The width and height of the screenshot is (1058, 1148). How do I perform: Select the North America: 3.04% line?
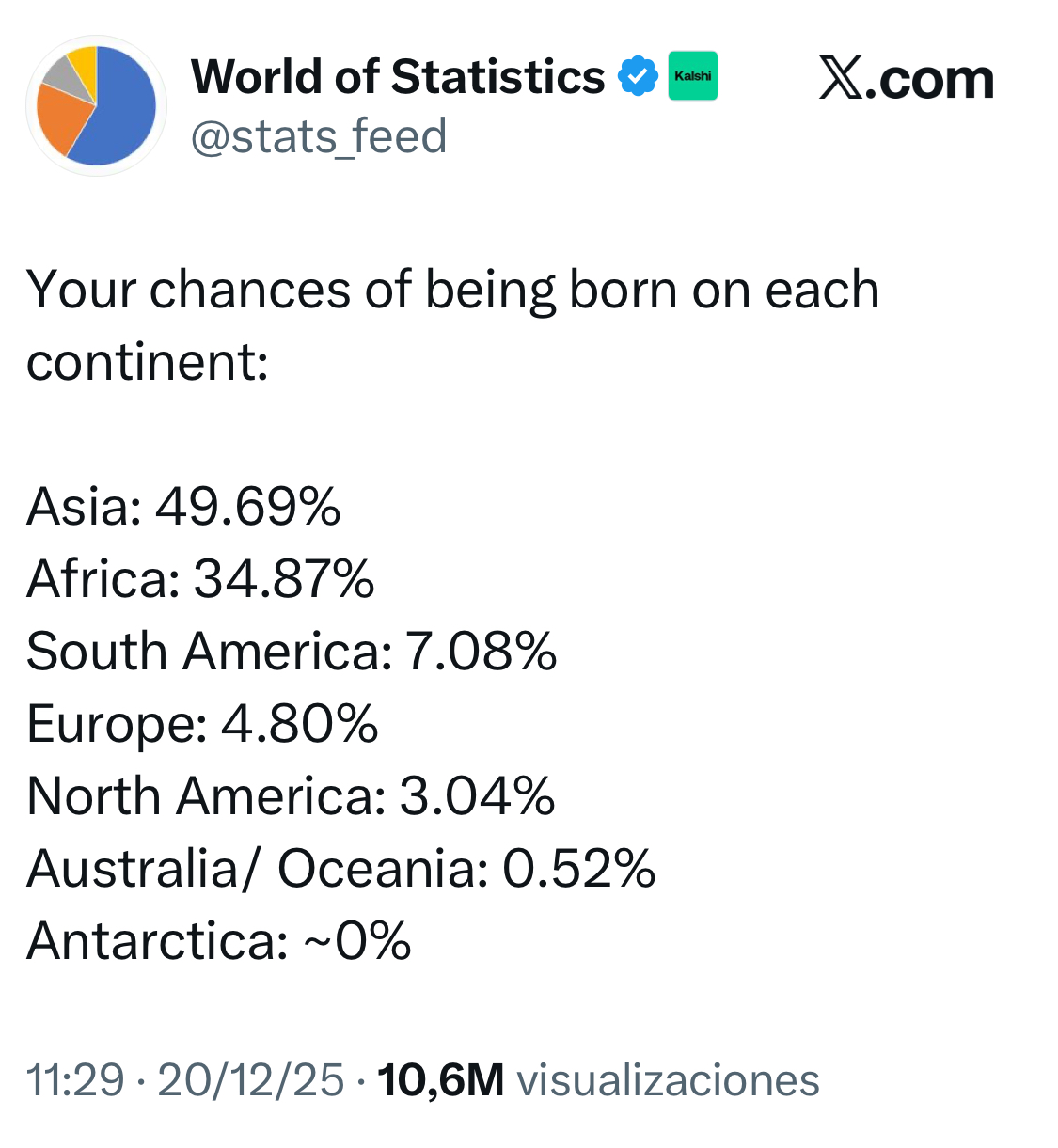pos(291,796)
